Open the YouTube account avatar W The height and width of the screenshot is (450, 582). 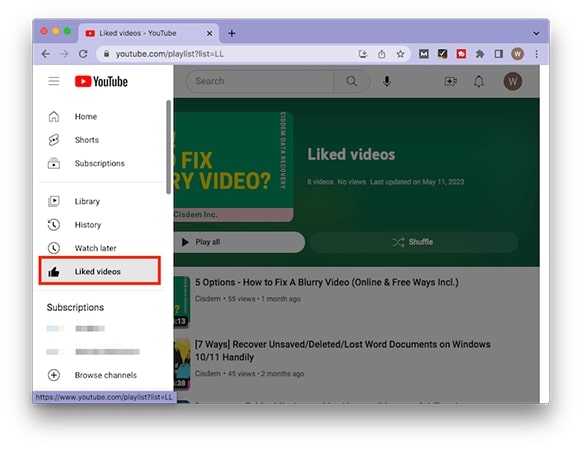pyautogui.click(x=513, y=81)
